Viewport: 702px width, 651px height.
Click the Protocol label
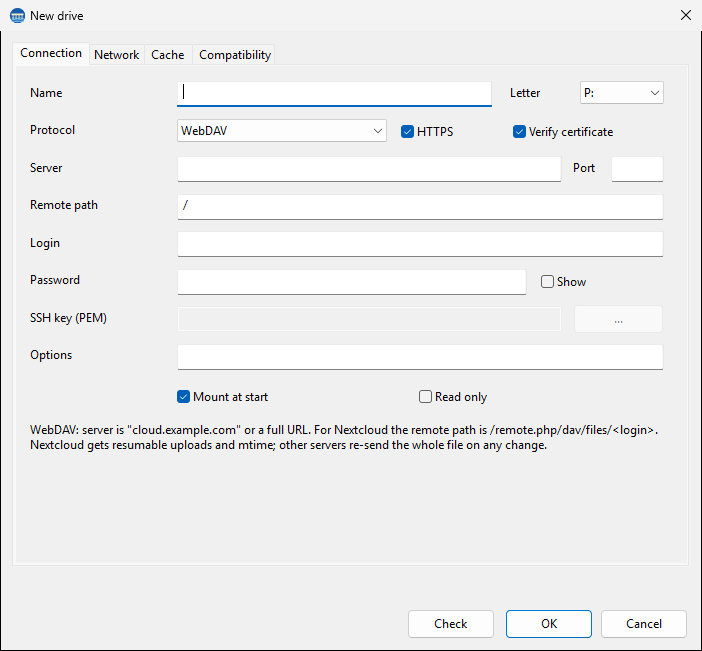[x=52, y=130]
